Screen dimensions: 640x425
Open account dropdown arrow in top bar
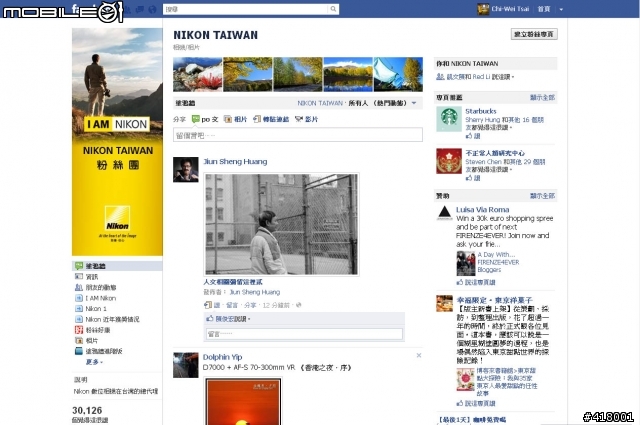click(x=561, y=9)
